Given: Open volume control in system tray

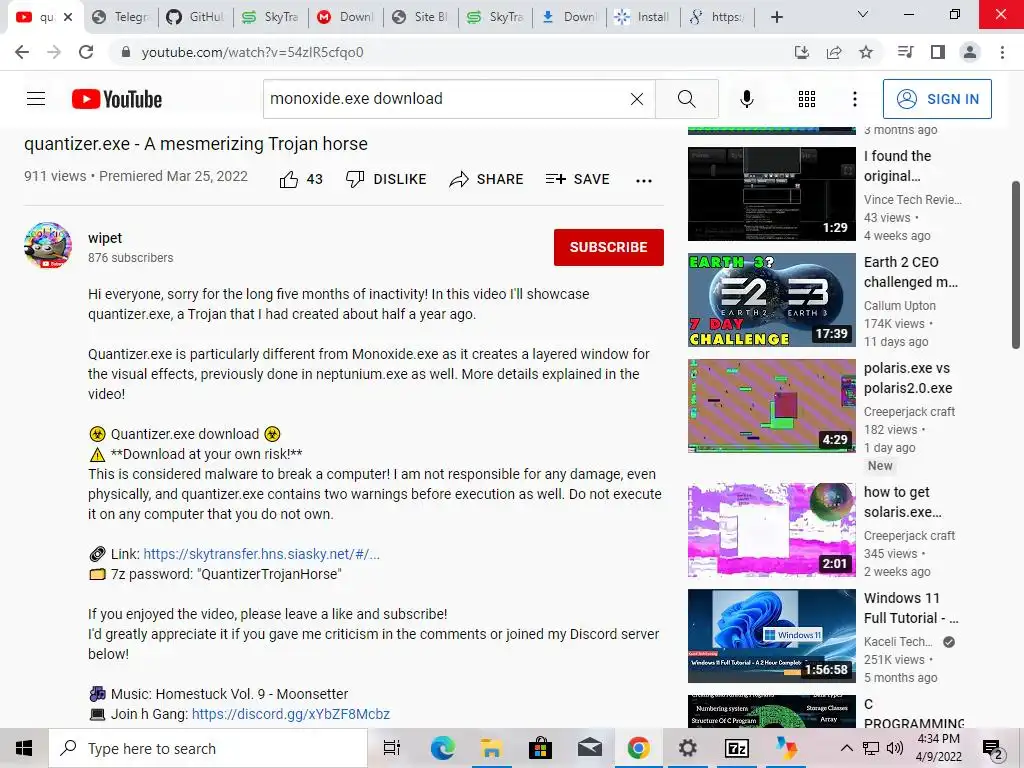Looking at the screenshot, I should [895, 748].
